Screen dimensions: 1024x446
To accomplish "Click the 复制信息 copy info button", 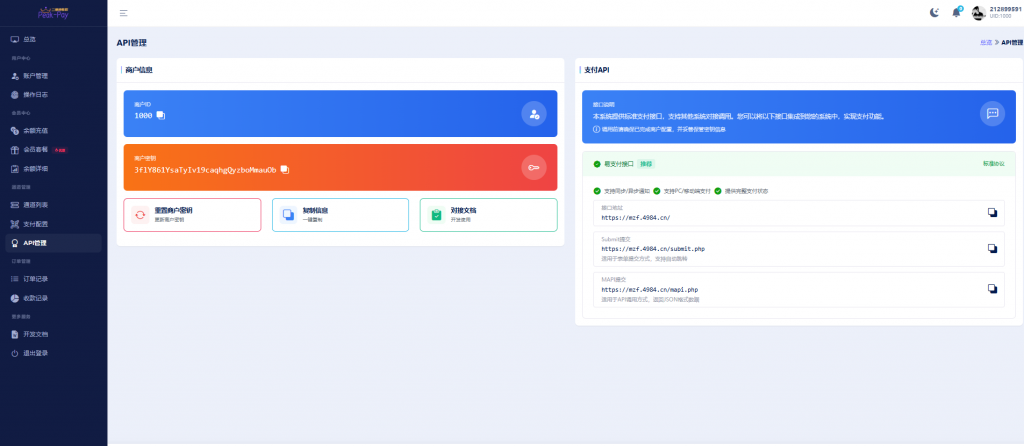I will pyautogui.click(x=340, y=215).
